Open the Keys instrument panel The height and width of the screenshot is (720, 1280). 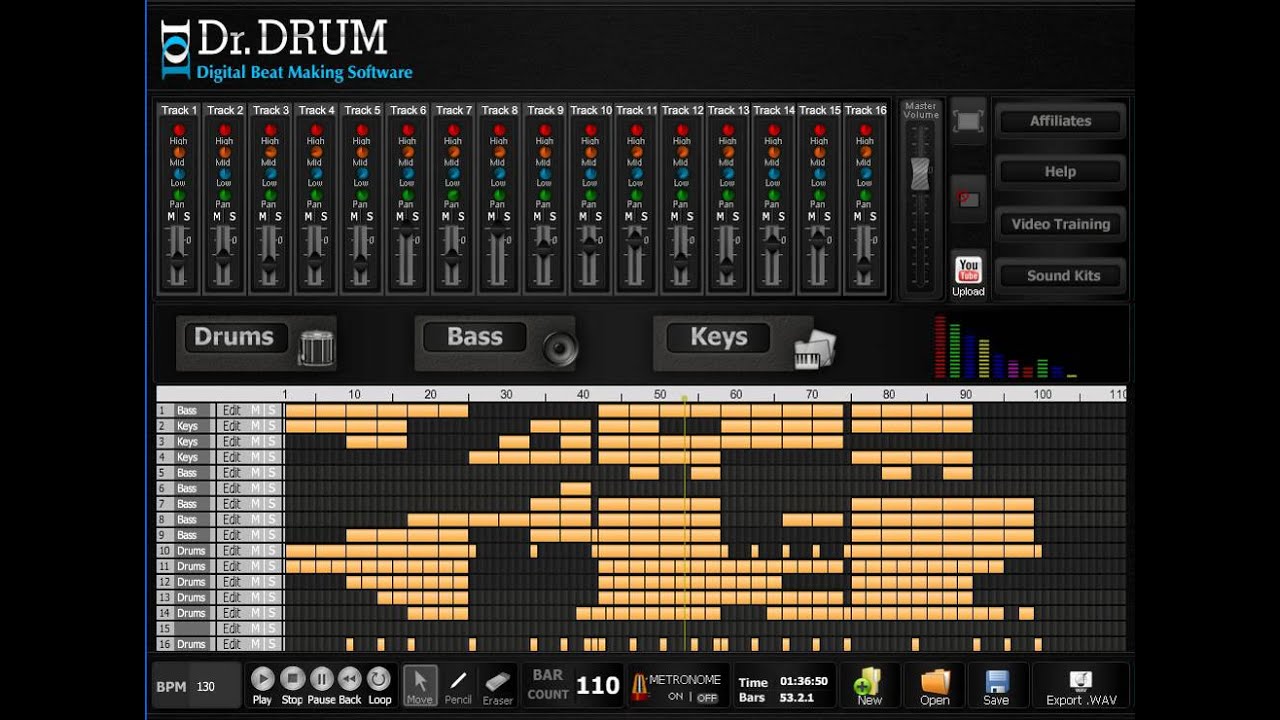(719, 337)
